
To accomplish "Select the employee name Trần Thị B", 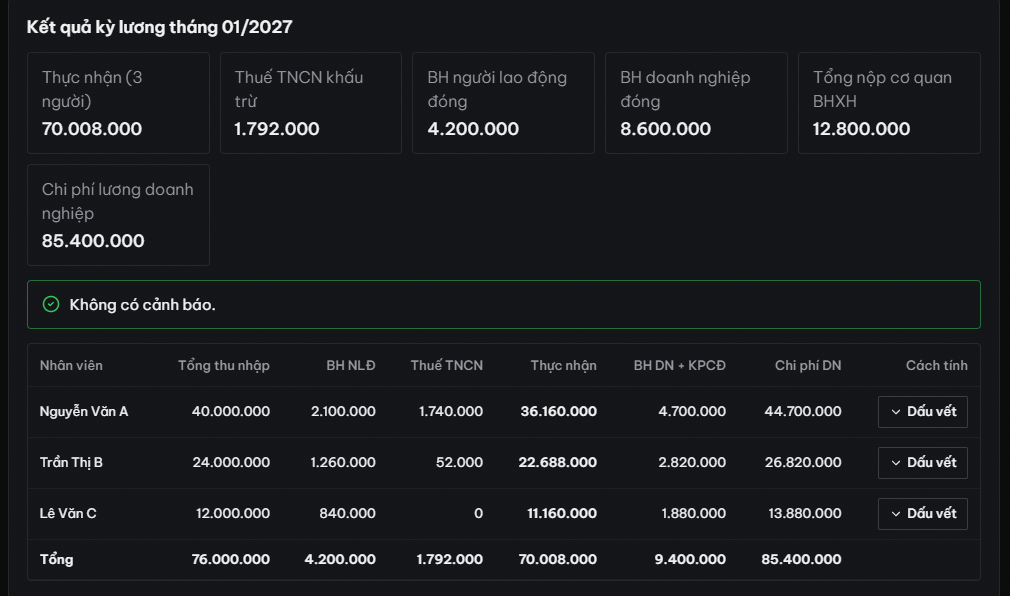I will 71,462.
